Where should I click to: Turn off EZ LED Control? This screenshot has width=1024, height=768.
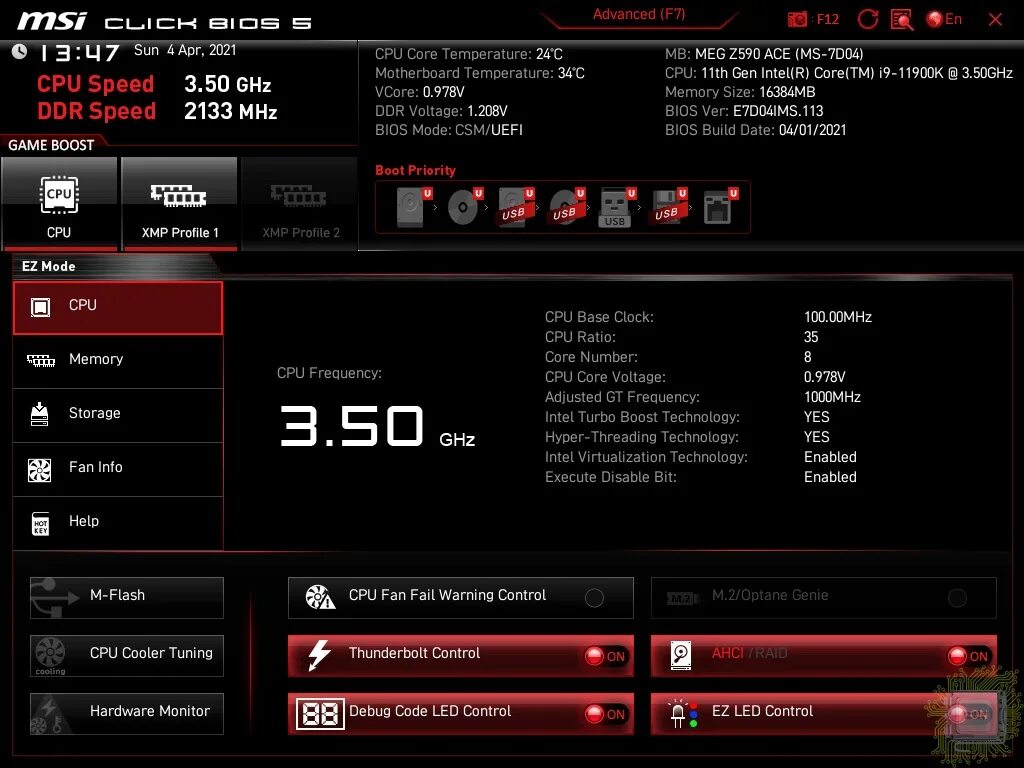[x=968, y=714]
